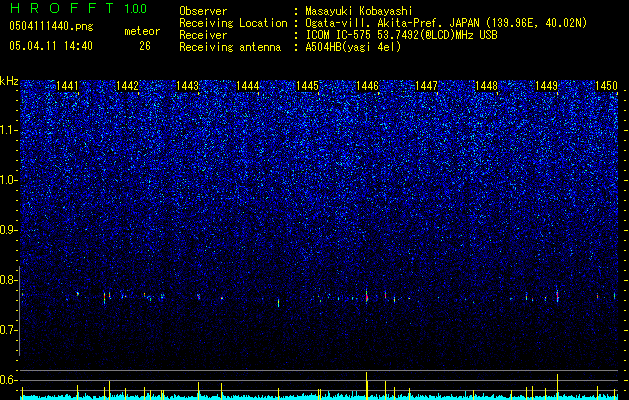
Task: Click the Receiving antenna label
Action: 230,47
